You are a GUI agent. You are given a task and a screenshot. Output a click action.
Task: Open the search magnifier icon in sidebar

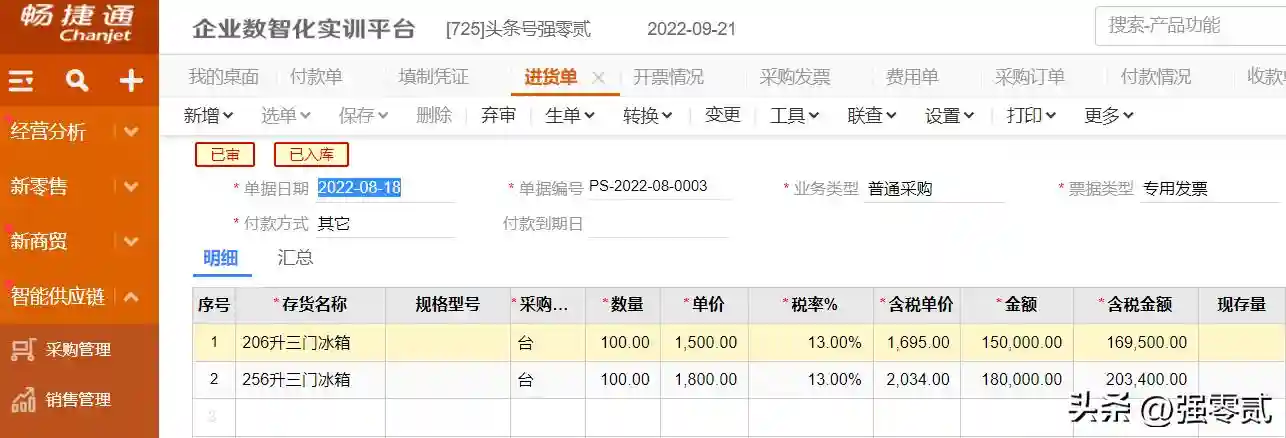pyautogui.click(x=77, y=81)
